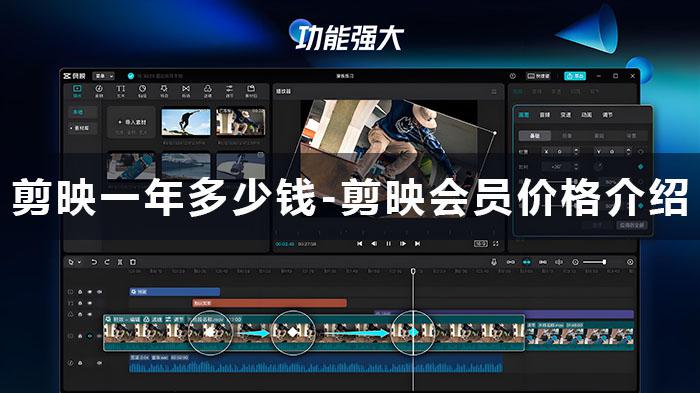The height and width of the screenshot is (393, 700).
Task: Select the Basic sub-tab in properties
Action: (535, 135)
